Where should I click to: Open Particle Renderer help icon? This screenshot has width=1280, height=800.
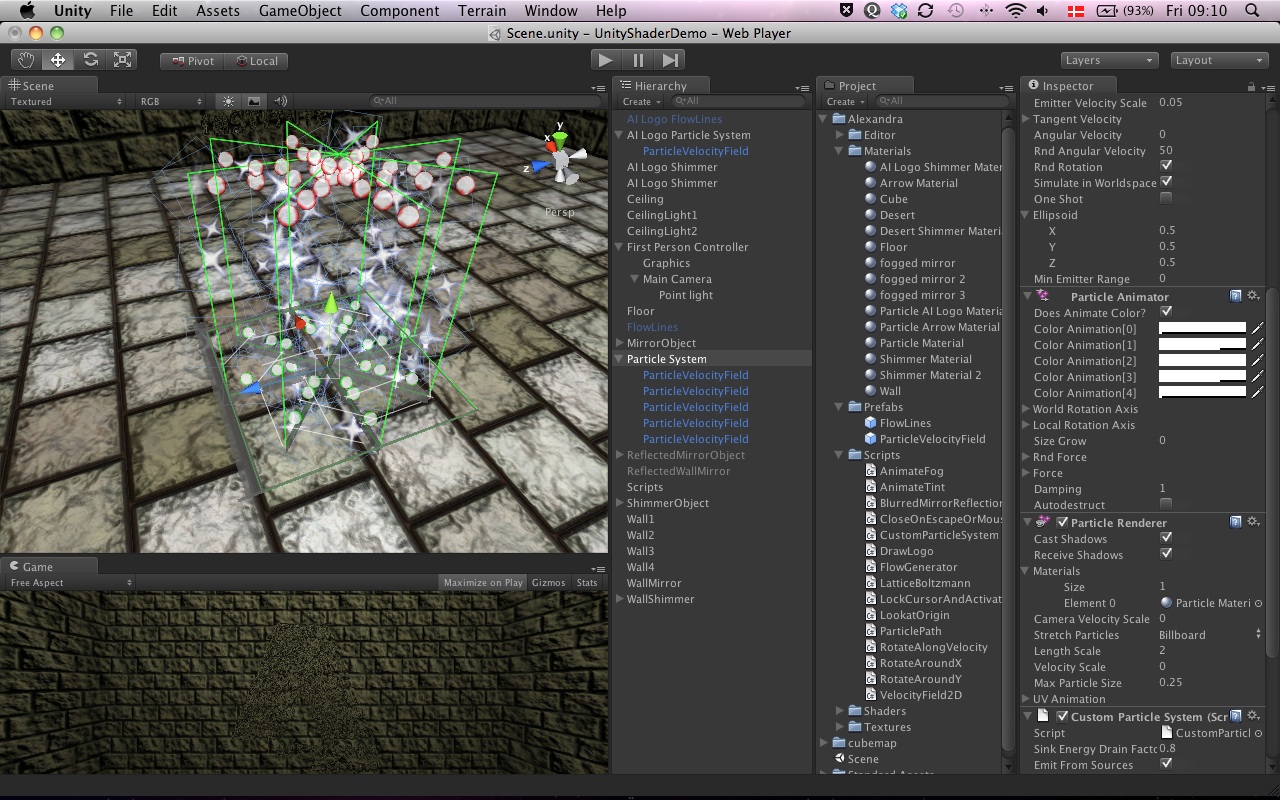(1236, 522)
